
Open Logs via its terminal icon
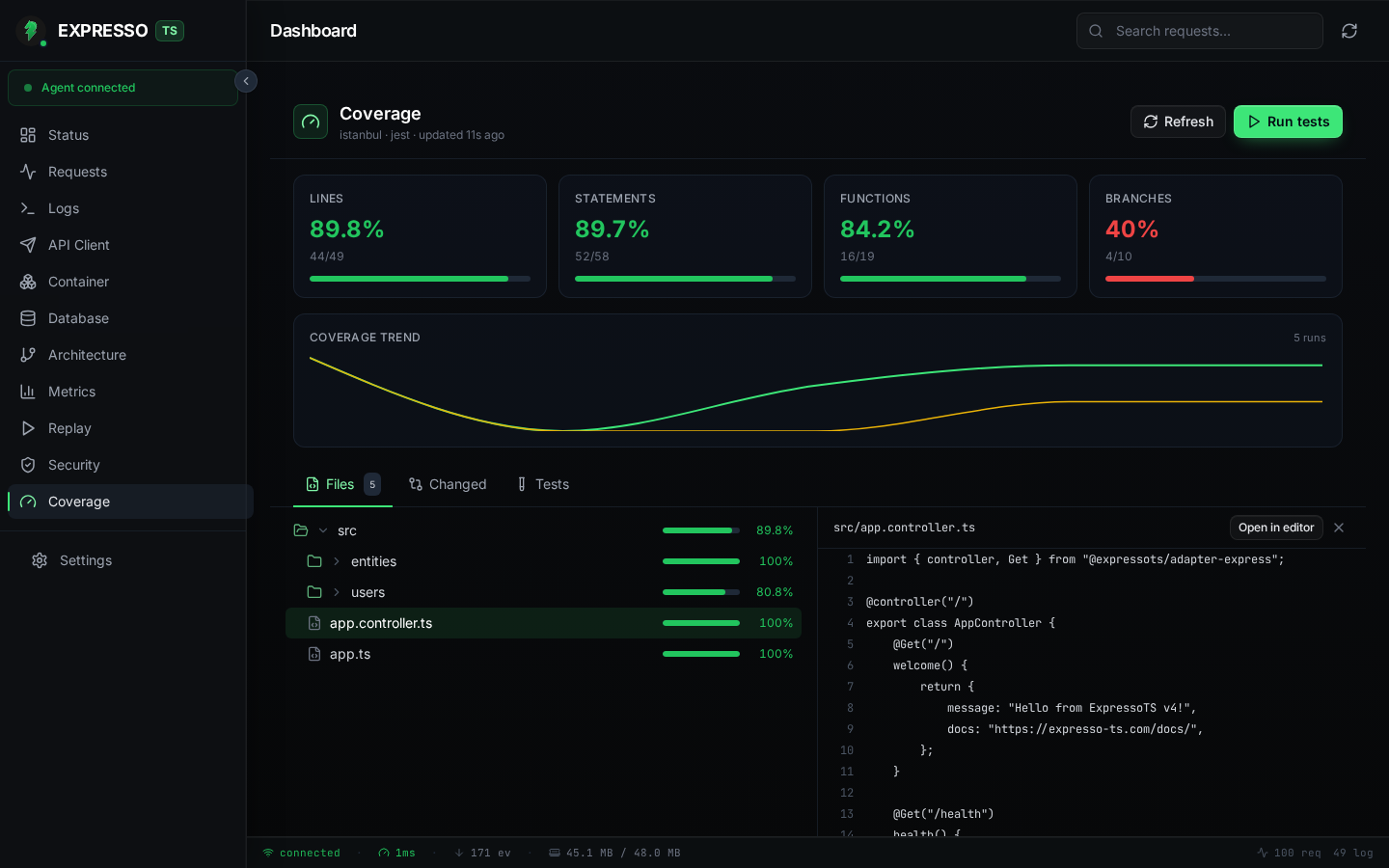tap(28, 208)
